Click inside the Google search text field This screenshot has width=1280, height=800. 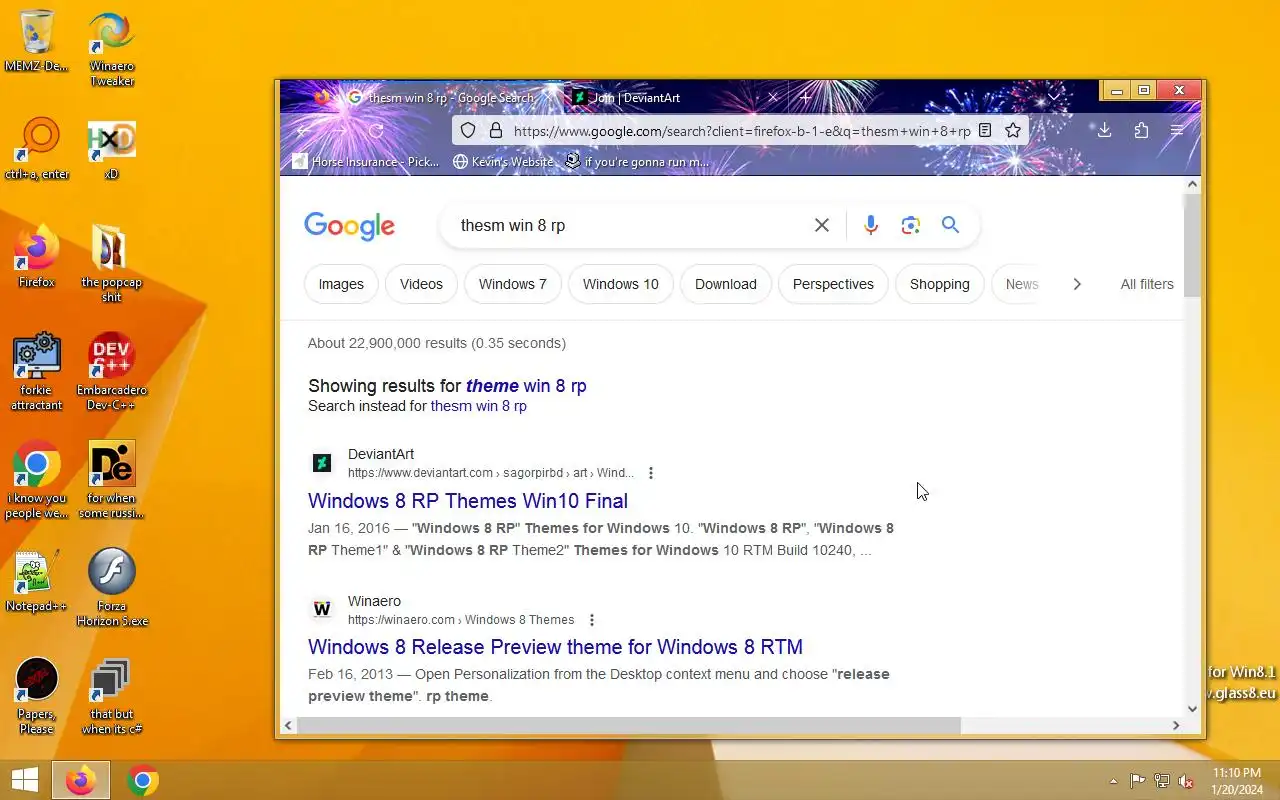(630, 225)
